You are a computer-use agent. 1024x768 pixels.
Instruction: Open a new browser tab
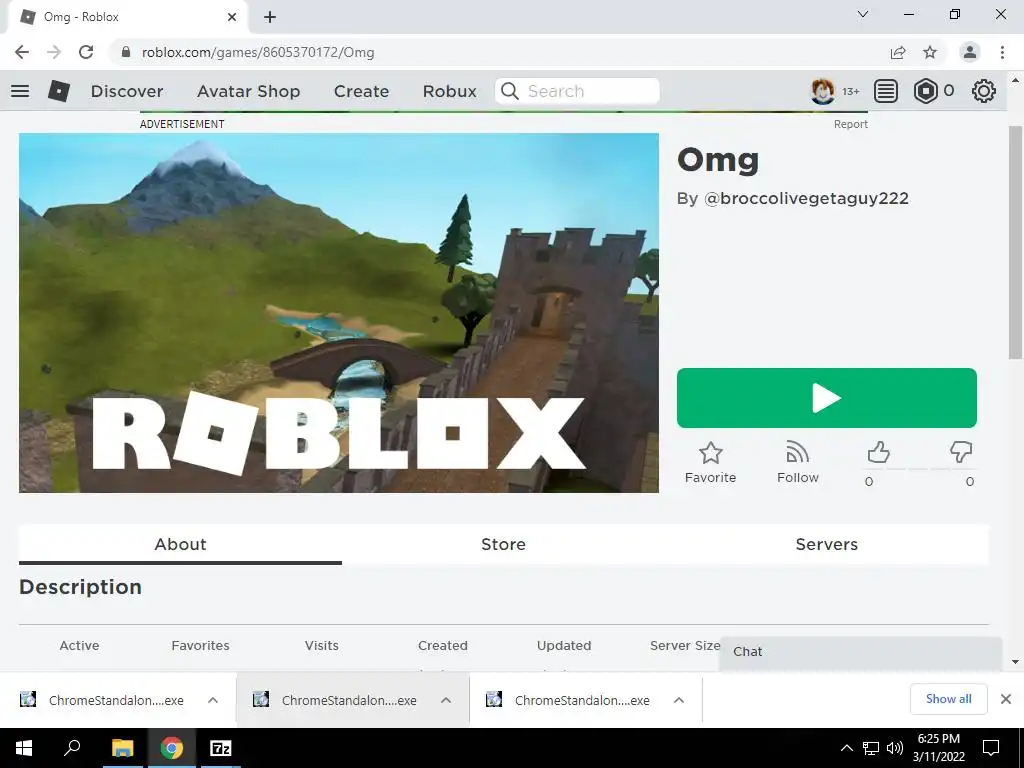click(x=270, y=17)
